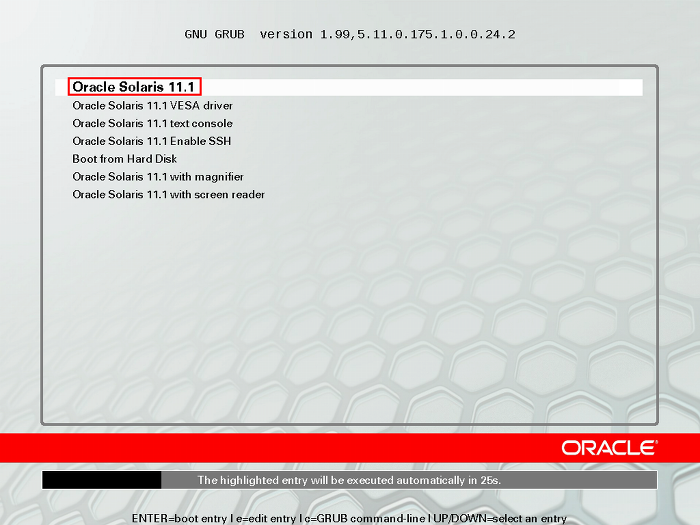Click the auto-boot countdown progress bar
Screen dimensions: 700x525
350,480
